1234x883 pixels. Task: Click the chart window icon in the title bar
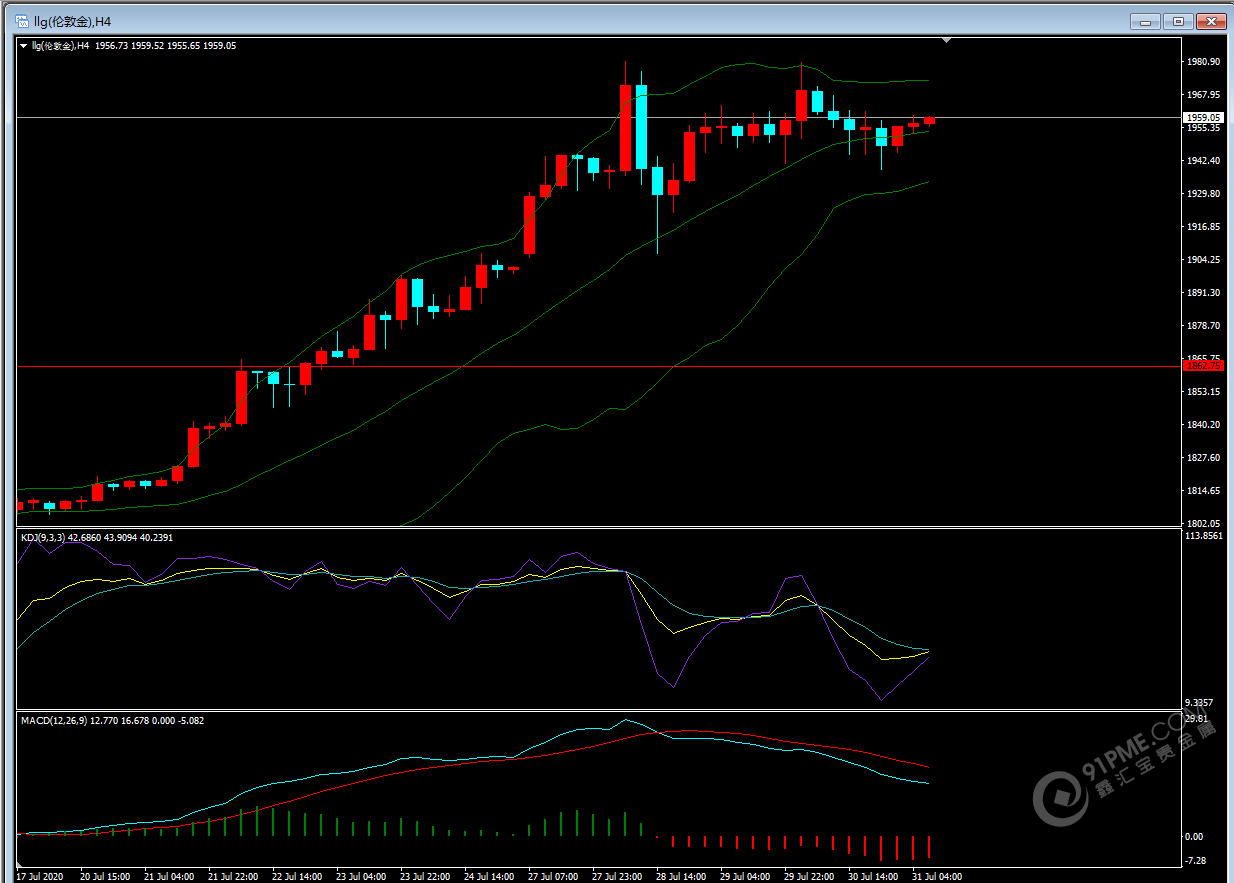pyautogui.click(x=21, y=20)
